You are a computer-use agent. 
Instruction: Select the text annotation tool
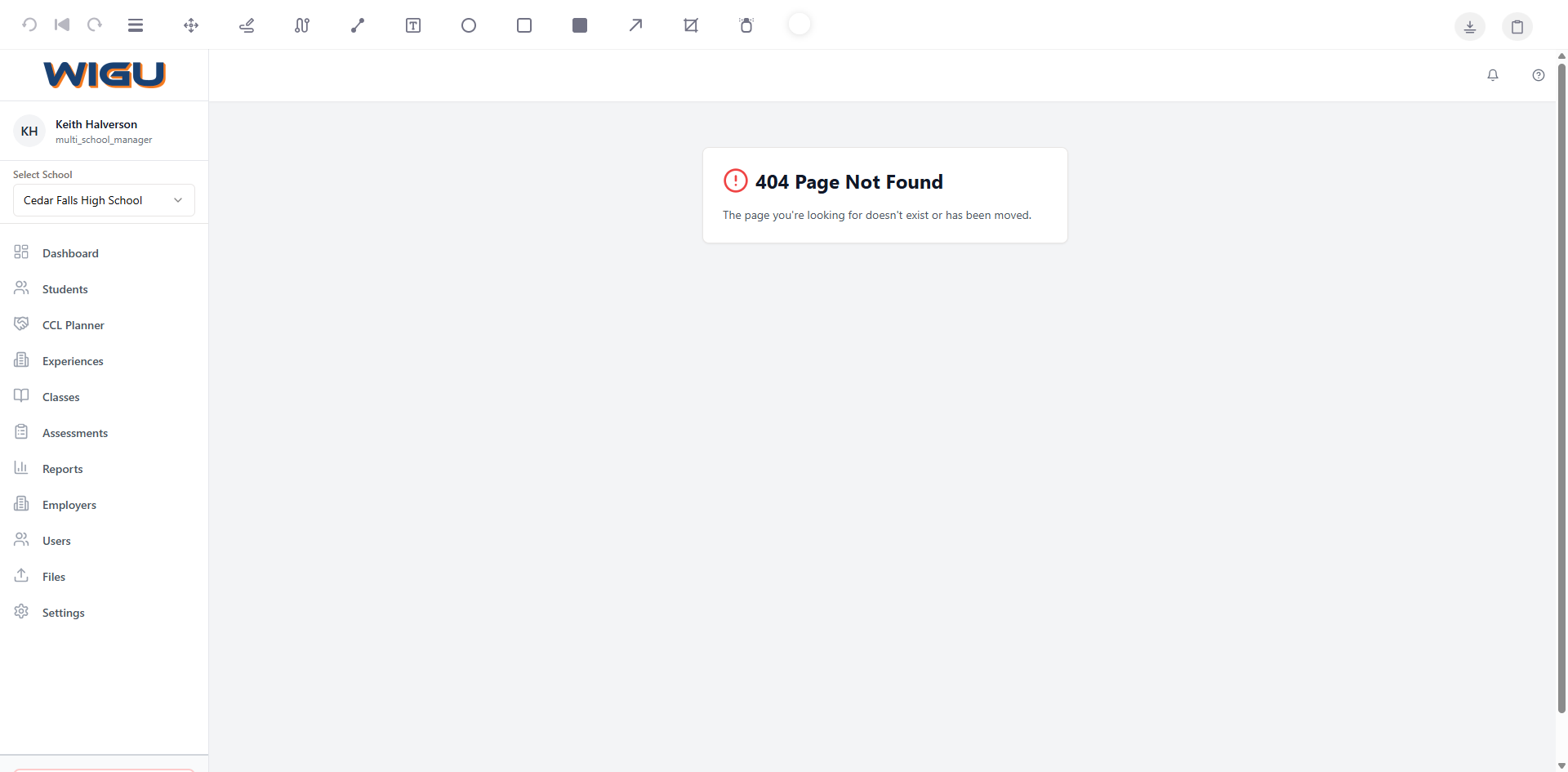[413, 25]
